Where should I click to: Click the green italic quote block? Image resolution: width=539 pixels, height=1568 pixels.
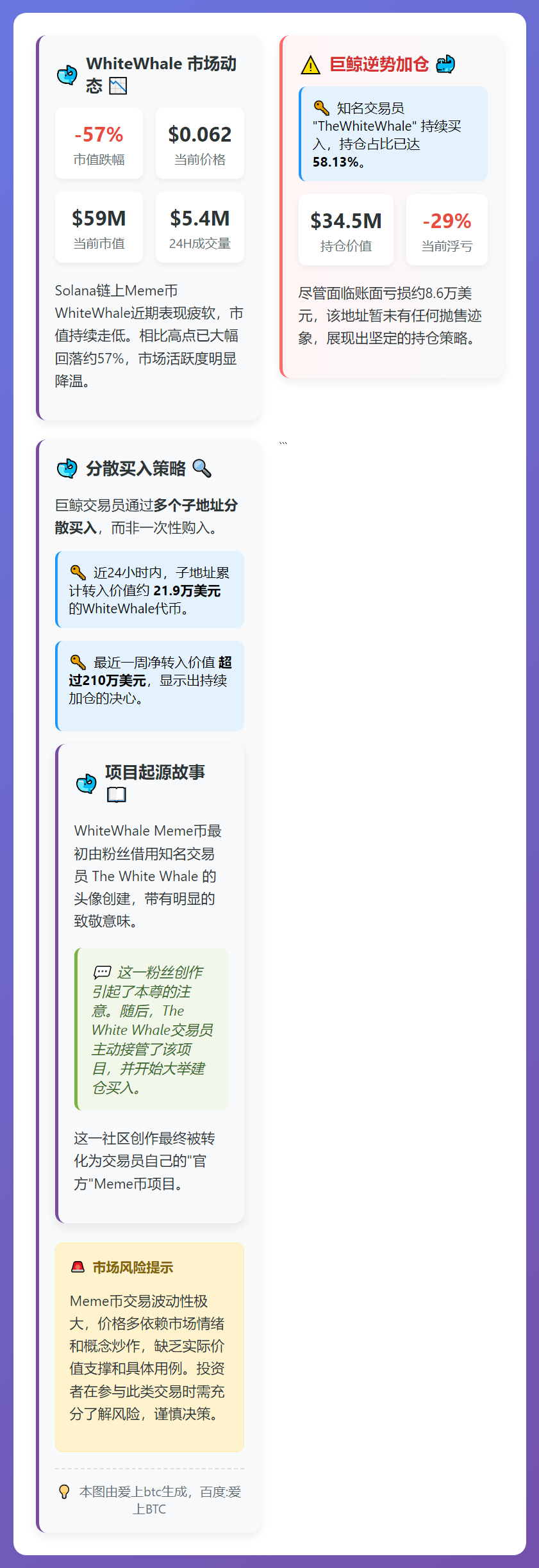coord(151,1029)
